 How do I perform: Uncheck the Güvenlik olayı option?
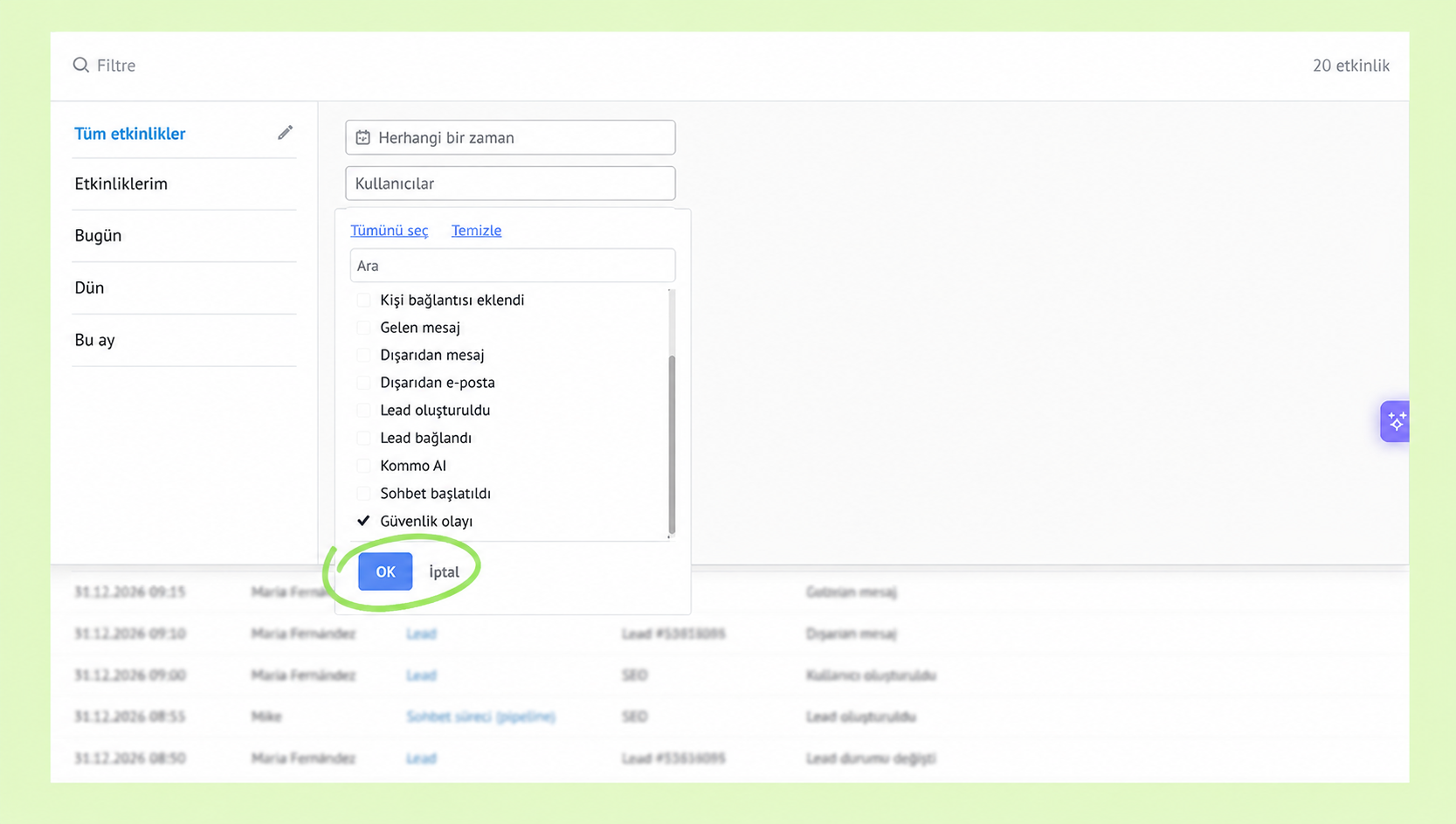pyautogui.click(x=363, y=521)
